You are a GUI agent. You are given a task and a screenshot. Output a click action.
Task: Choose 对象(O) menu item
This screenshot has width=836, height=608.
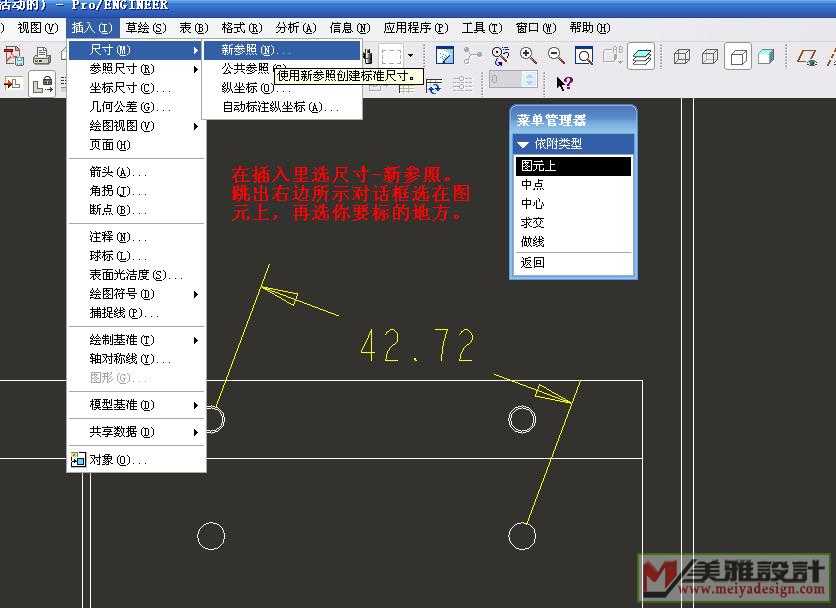[135, 459]
